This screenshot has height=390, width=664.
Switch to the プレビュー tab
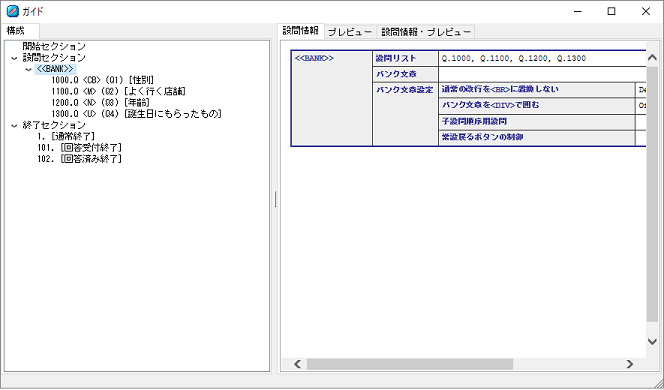[350, 32]
